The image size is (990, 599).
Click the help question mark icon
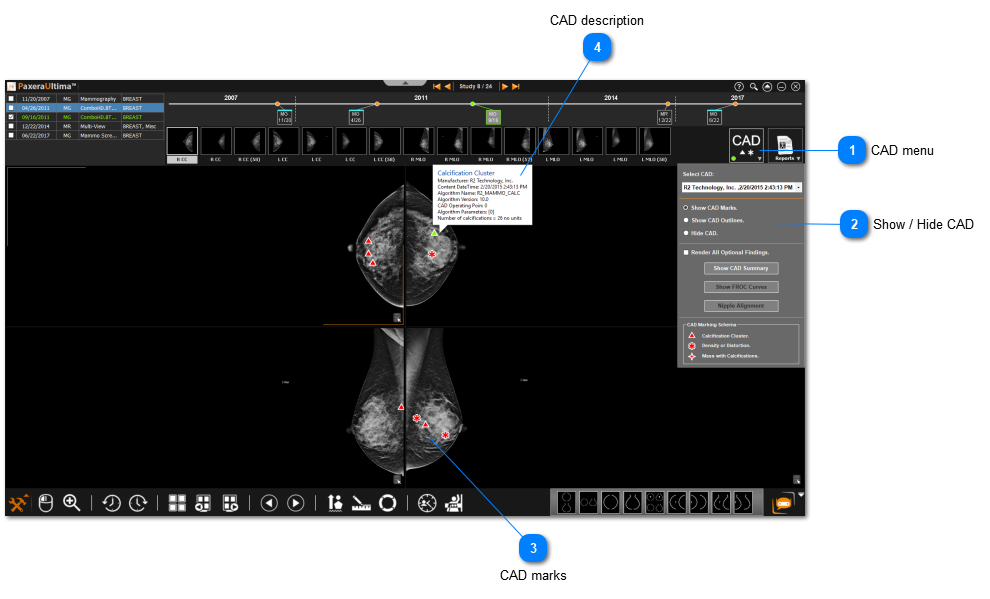pos(739,87)
